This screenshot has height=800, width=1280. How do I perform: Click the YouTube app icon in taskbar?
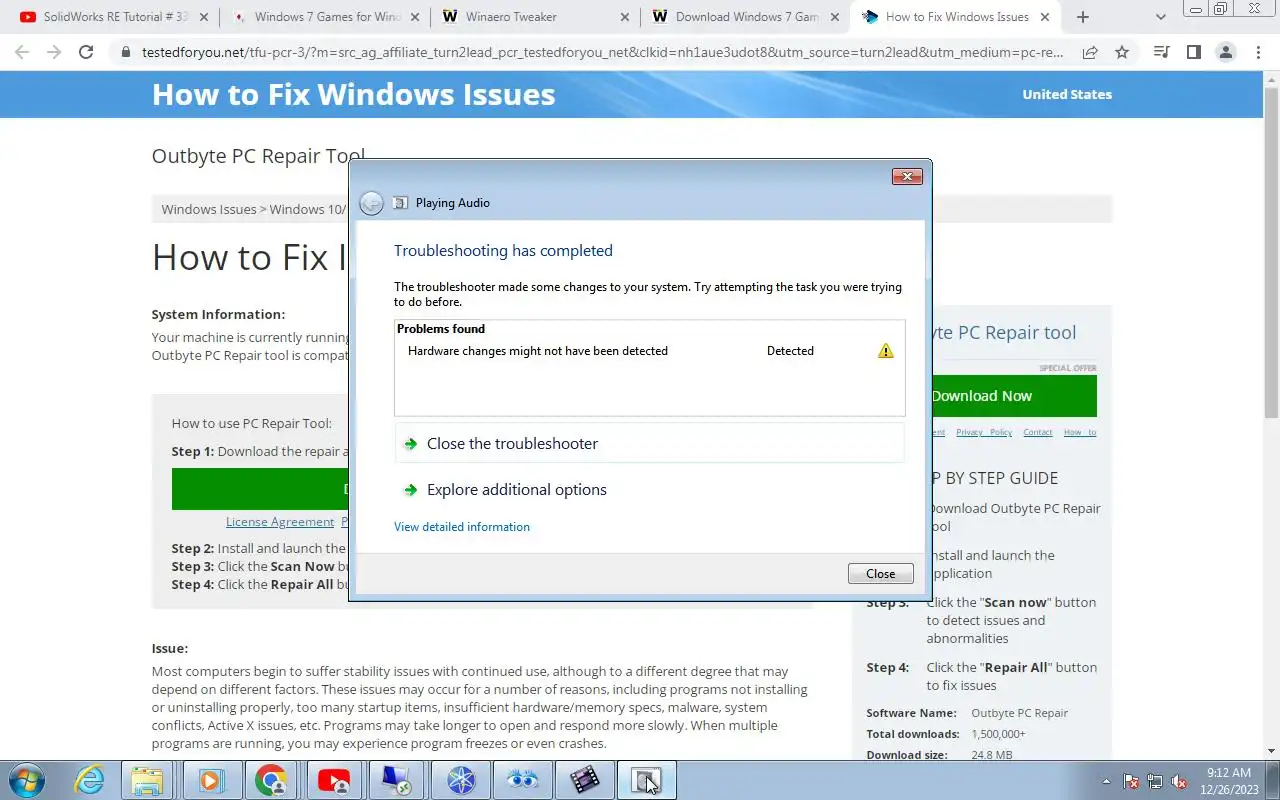334,780
